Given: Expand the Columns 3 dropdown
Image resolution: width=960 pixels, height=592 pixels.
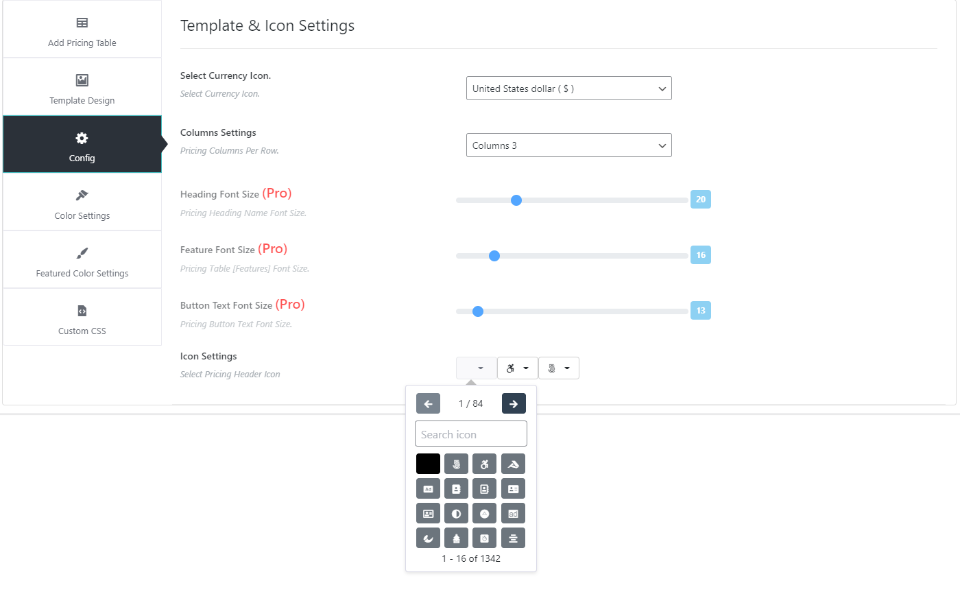Looking at the screenshot, I should (568, 146).
